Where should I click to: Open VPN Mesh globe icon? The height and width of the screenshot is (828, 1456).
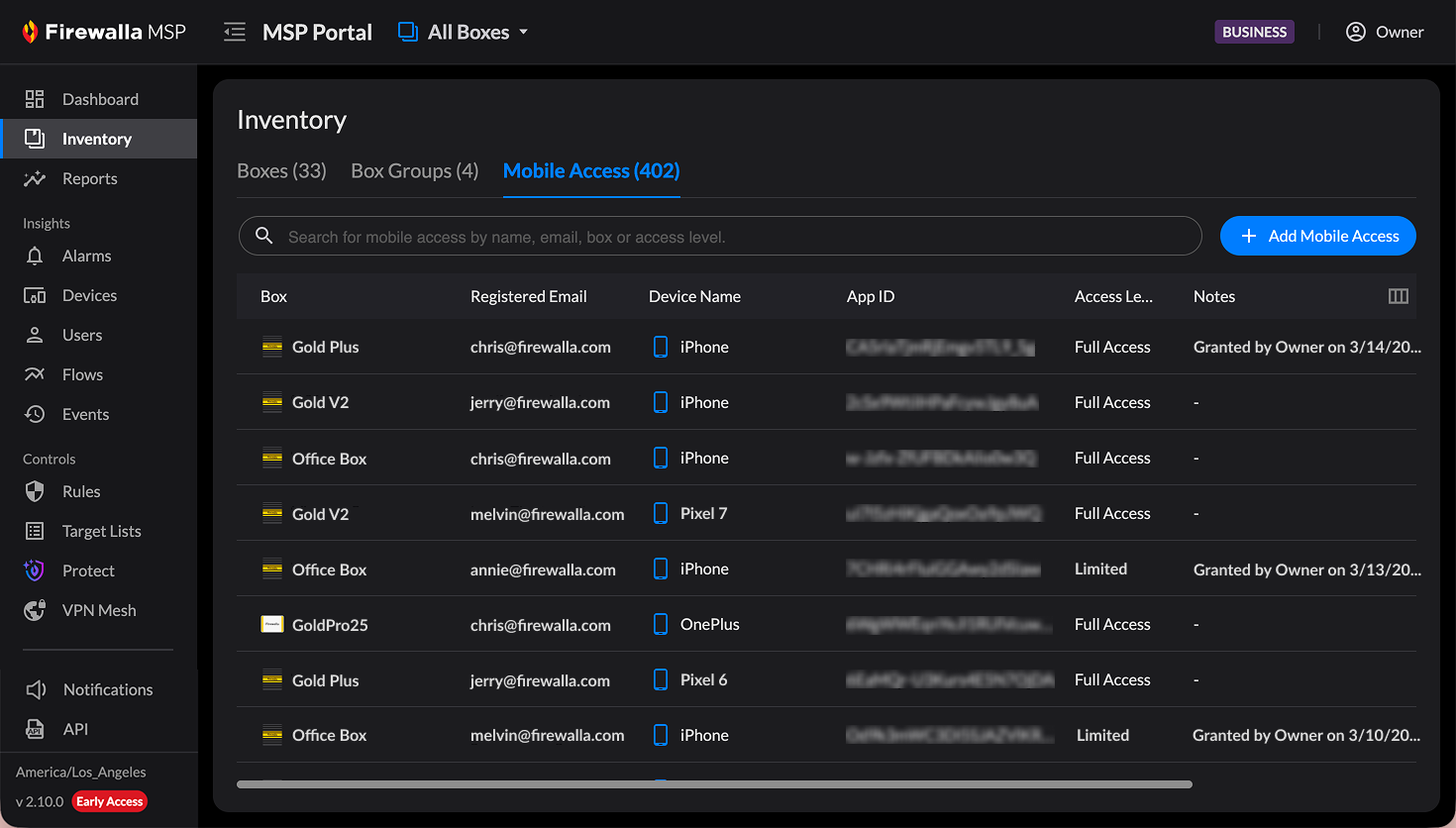coord(35,610)
